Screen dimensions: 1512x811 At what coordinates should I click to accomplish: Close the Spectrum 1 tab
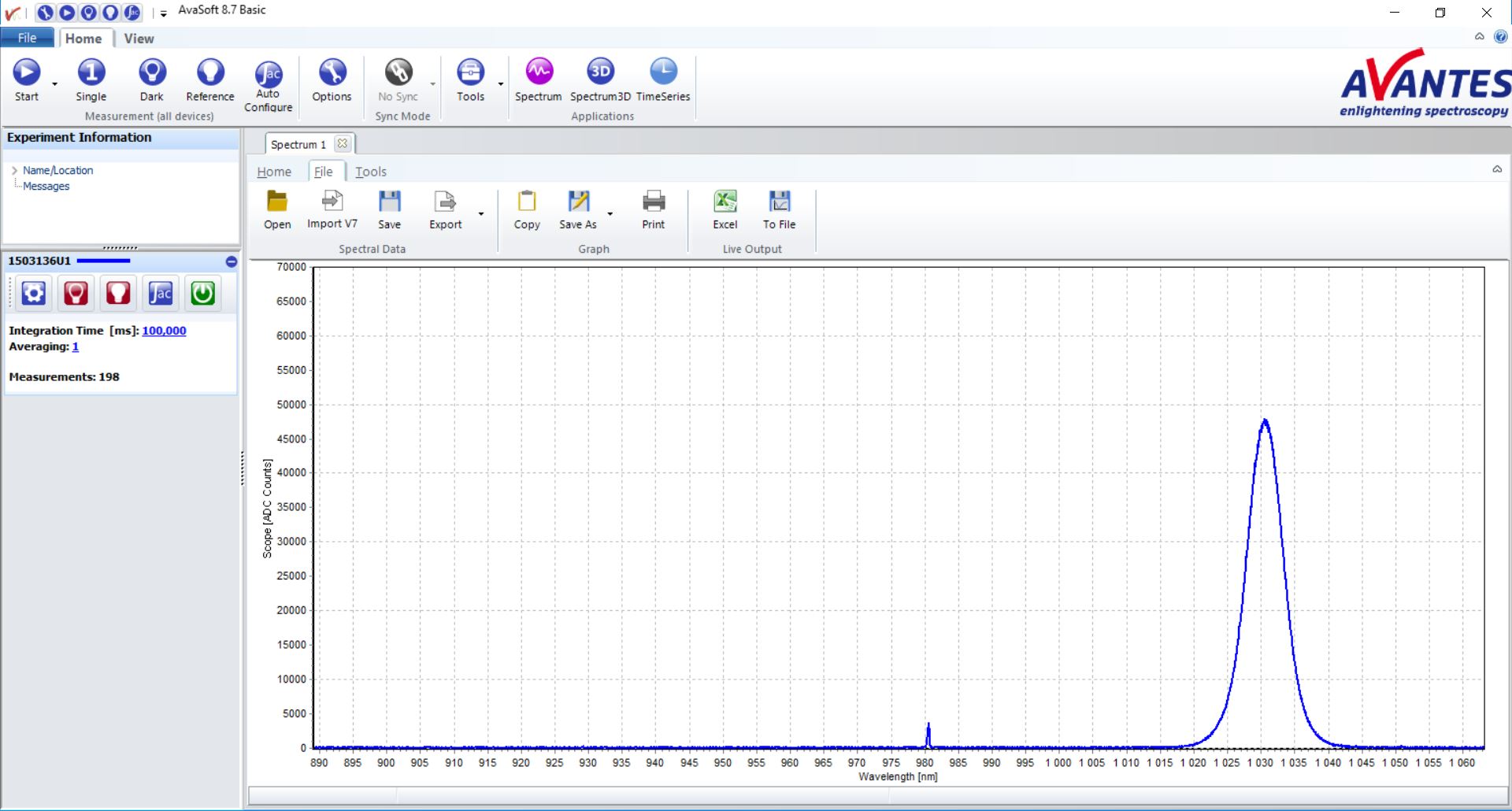(x=342, y=144)
